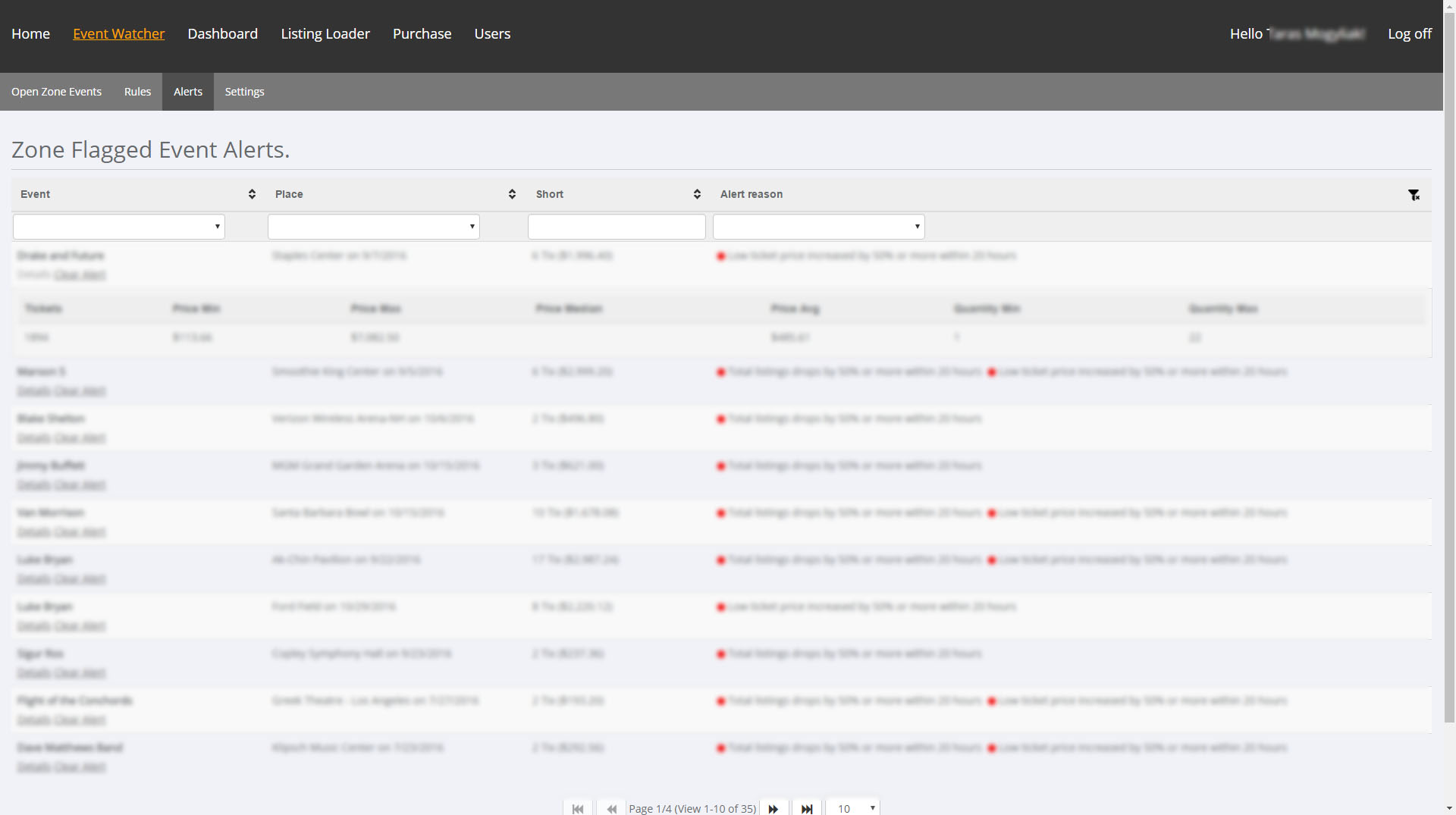
Task: Switch to the Open Zone Events tab
Action: [x=56, y=92]
